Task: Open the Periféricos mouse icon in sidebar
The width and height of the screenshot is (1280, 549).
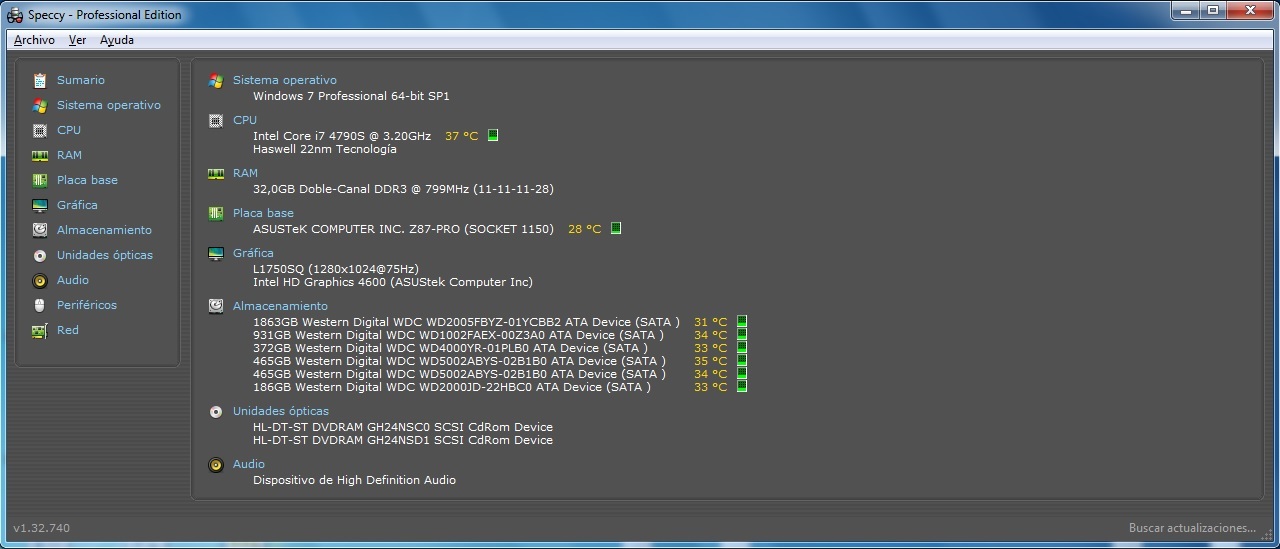Action: (x=40, y=305)
